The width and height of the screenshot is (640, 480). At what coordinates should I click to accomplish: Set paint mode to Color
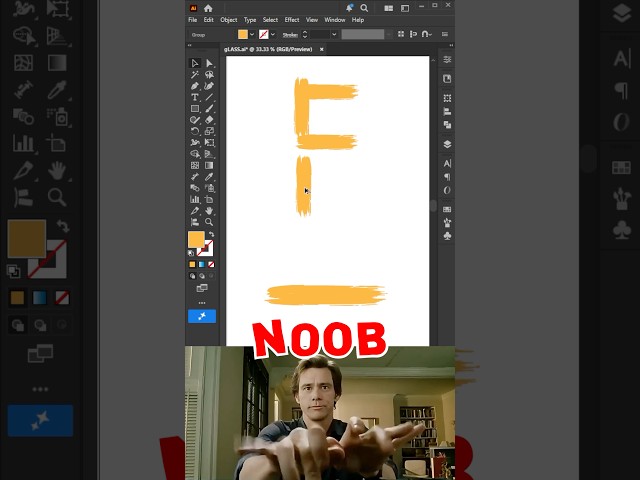[x=192, y=264]
